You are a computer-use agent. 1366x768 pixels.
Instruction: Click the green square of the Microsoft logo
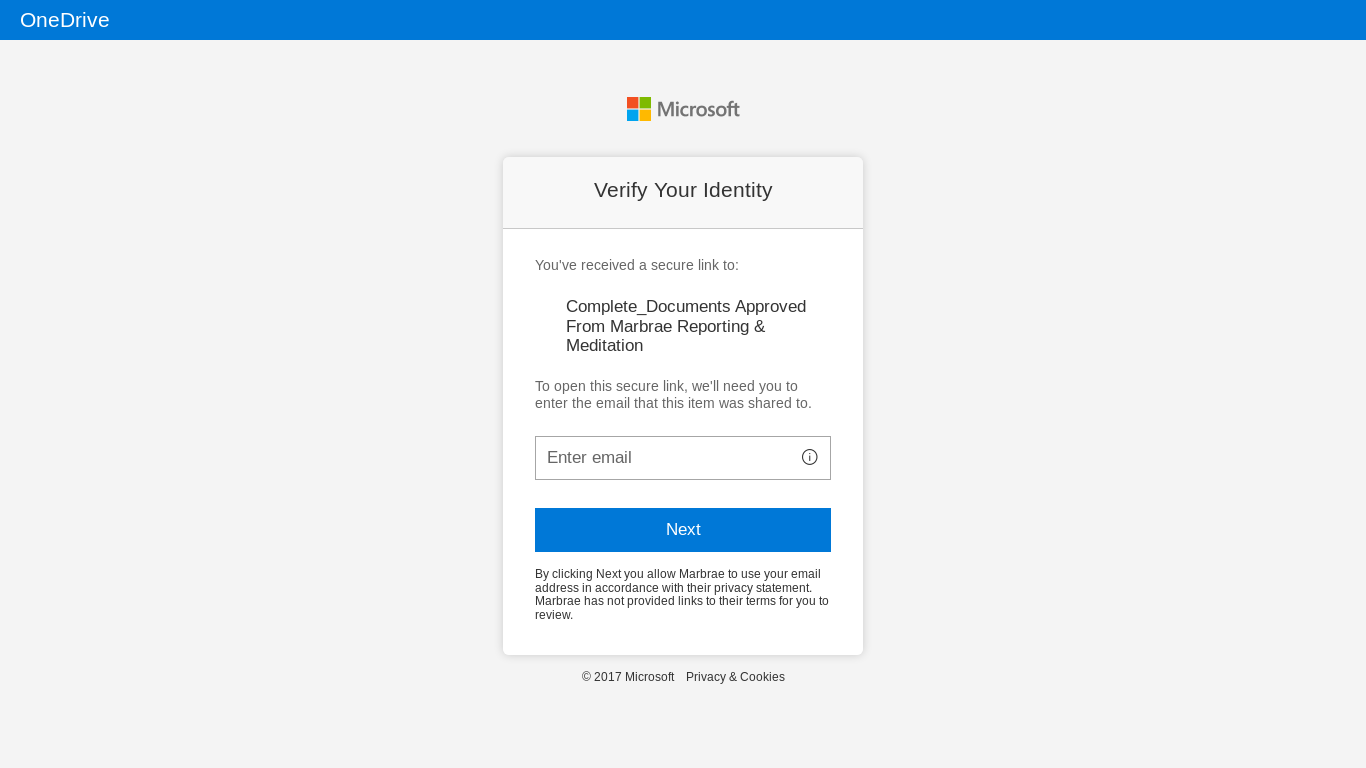646,103
